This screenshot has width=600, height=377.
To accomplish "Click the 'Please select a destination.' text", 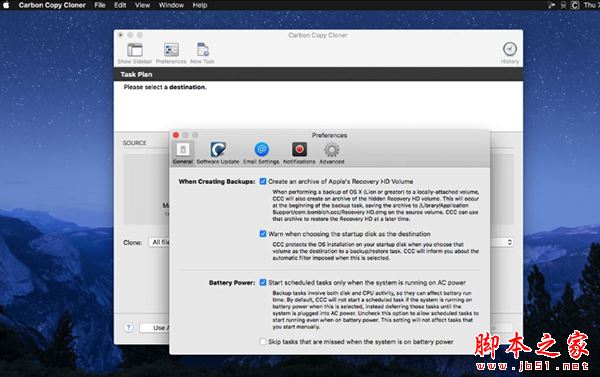I will (x=165, y=87).
